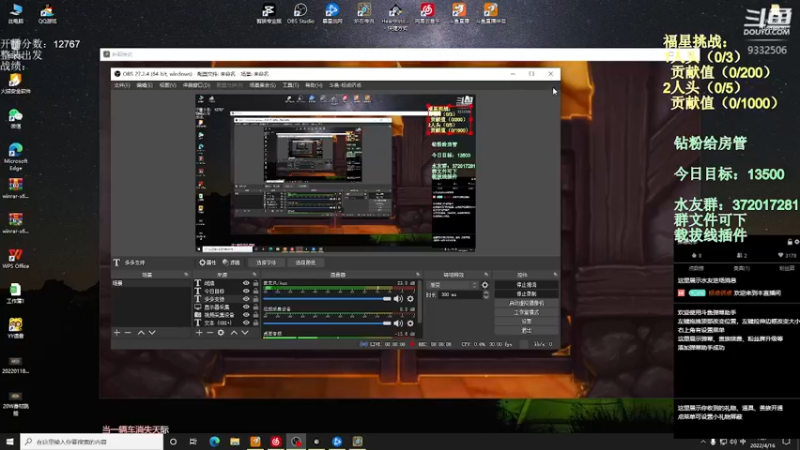The image size is (800, 450).
Task: Click the 工作室模式 studio mode button
Action: pos(526,312)
